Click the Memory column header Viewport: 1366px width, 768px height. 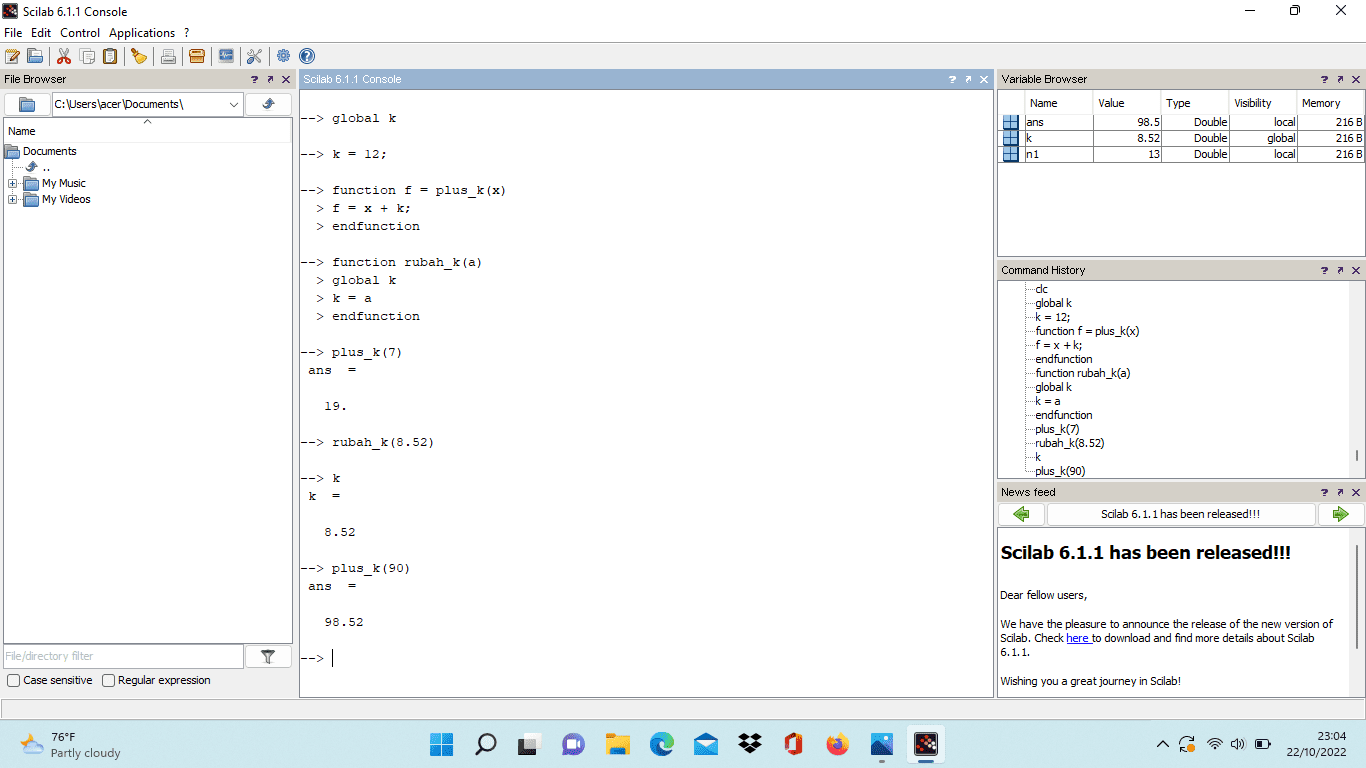click(x=1331, y=103)
